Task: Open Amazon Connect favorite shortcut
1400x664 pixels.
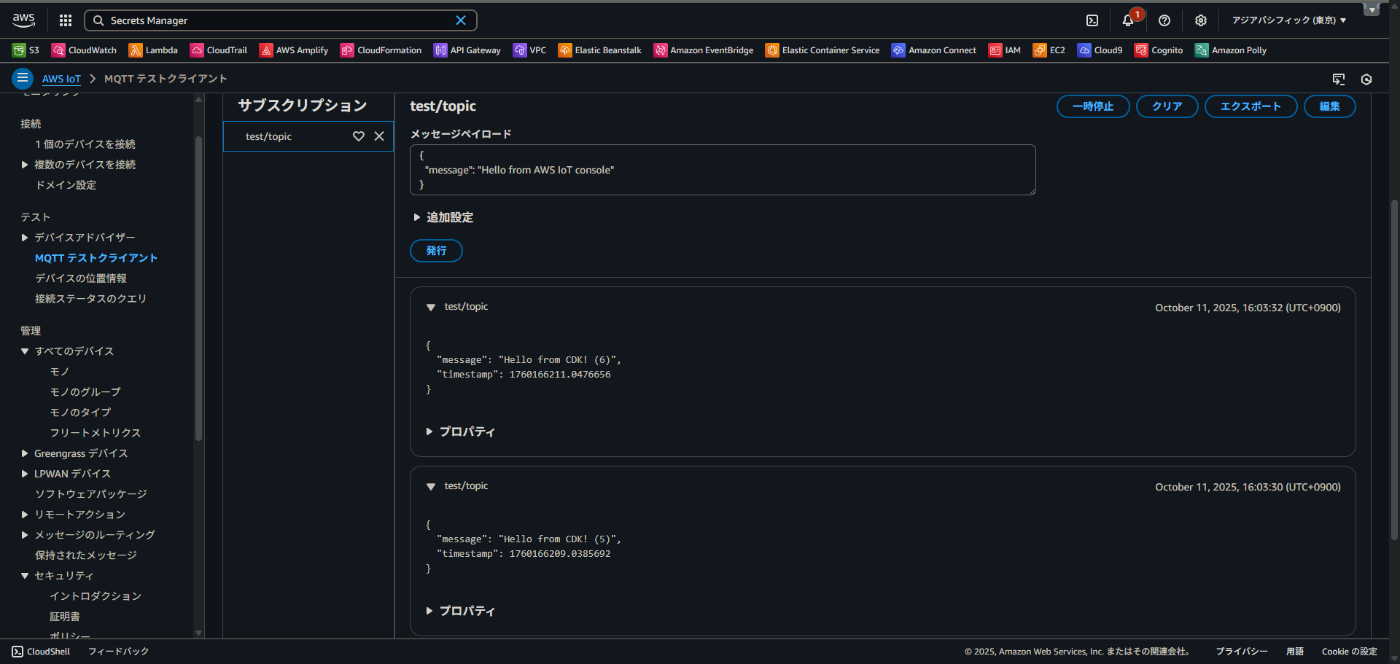Action: coord(934,50)
